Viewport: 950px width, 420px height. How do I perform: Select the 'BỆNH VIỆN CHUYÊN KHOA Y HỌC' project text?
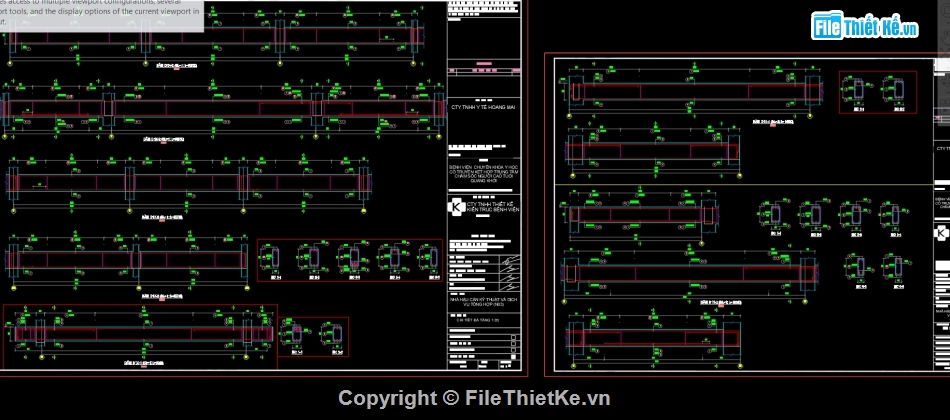pyautogui.click(x=483, y=173)
